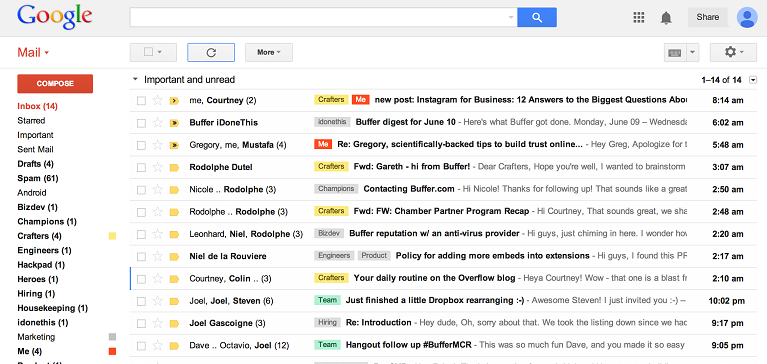Image resolution: width=767 pixels, height=364 pixels.
Task: Open section options arrow beside 1–14 of 14
Action: 753,80
